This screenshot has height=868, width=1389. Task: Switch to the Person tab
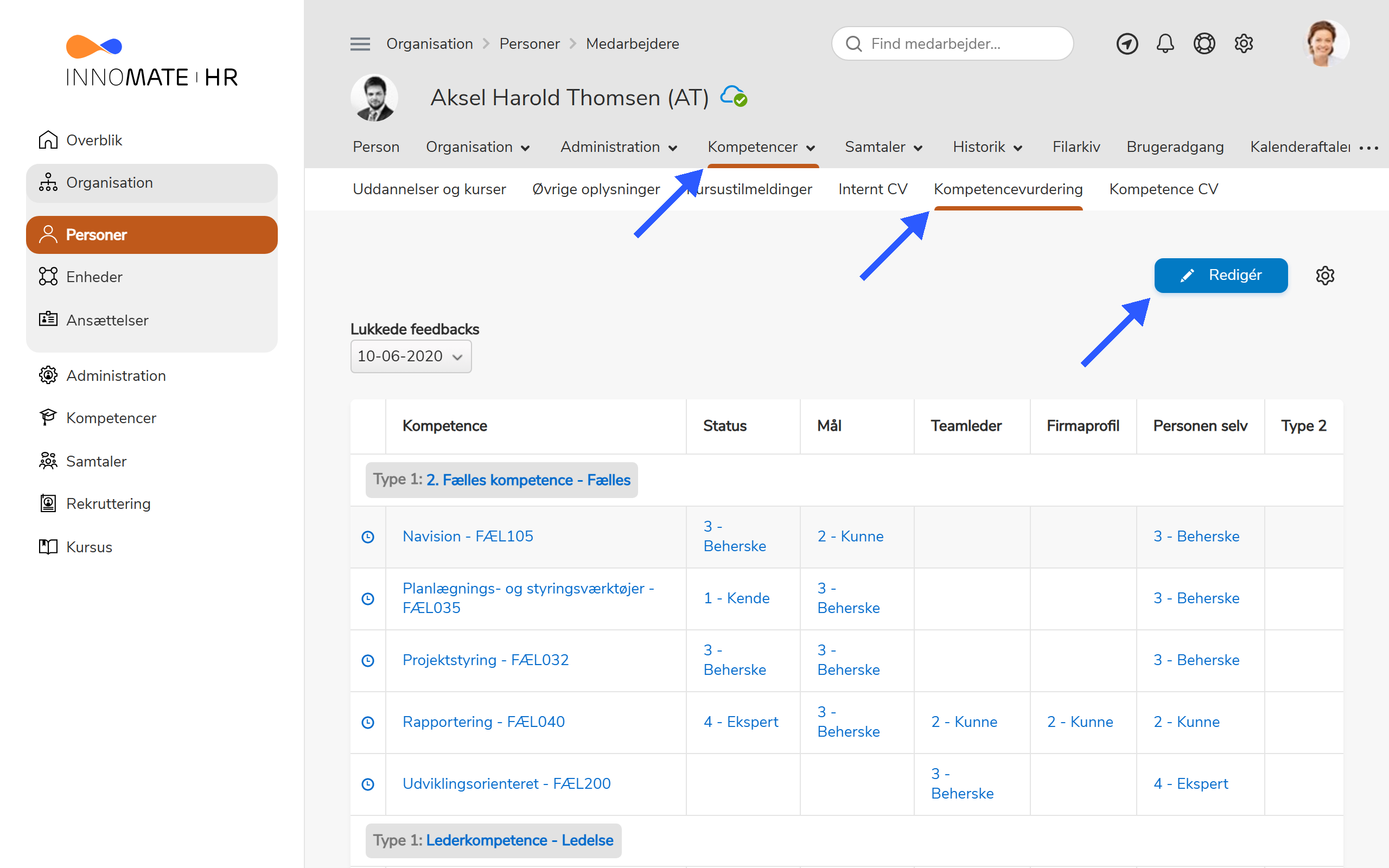point(376,147)
